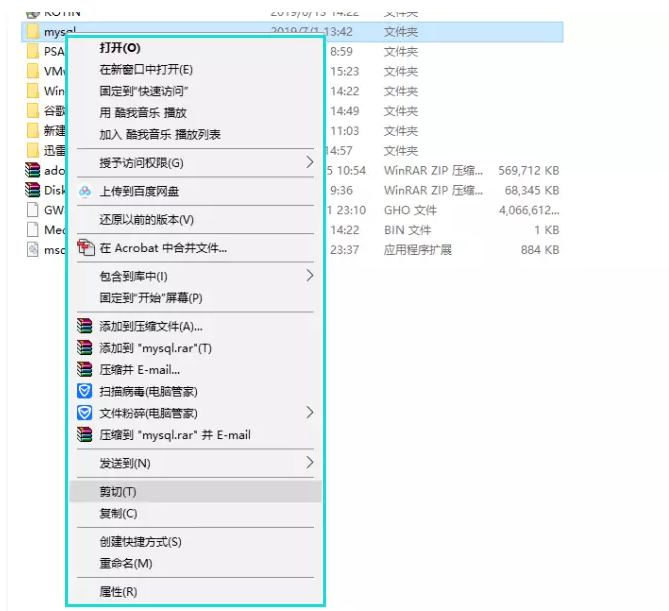Image resolution: width=669 pixels, height=611 pixels.
Task: Click the 68,345 KB size cell
Action: click(532, 190)
